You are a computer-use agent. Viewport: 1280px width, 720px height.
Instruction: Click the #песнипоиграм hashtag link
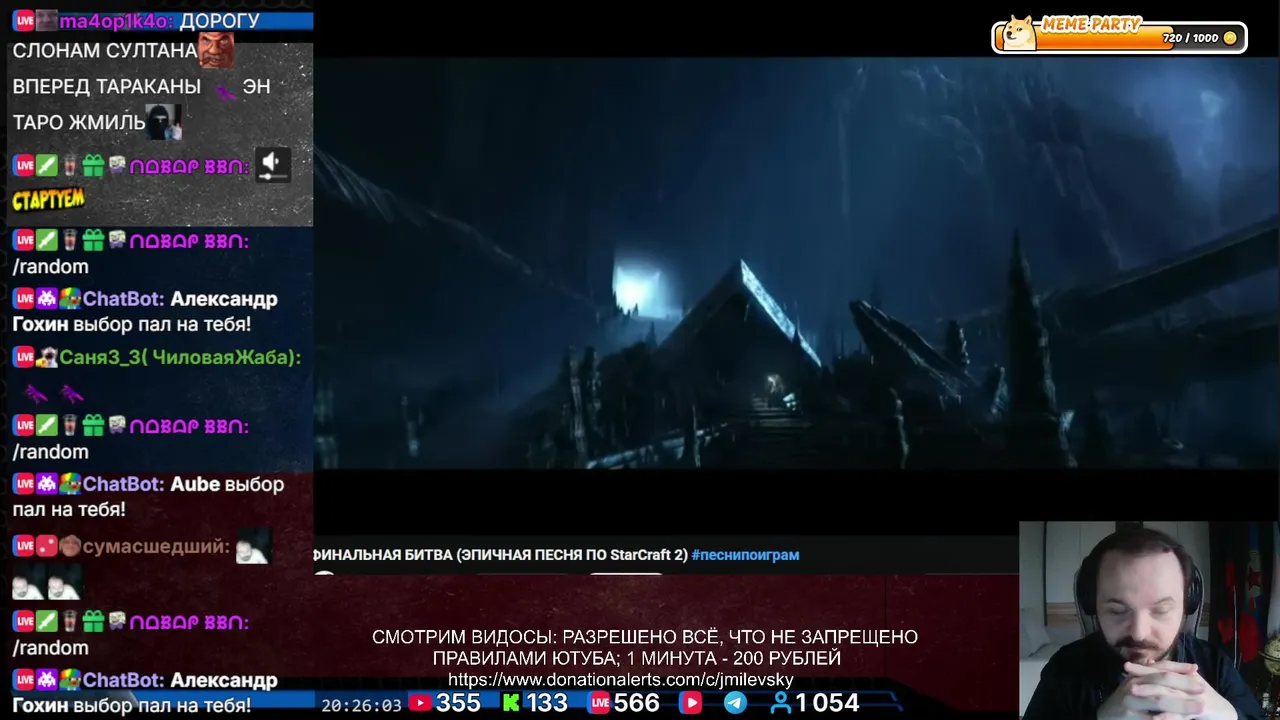coord(745,555)
